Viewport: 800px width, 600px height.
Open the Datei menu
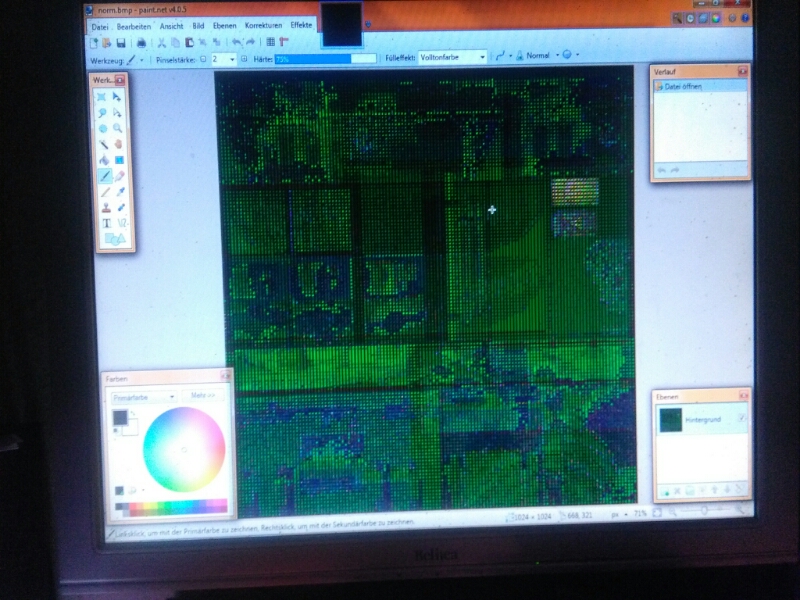pos(100,27)
